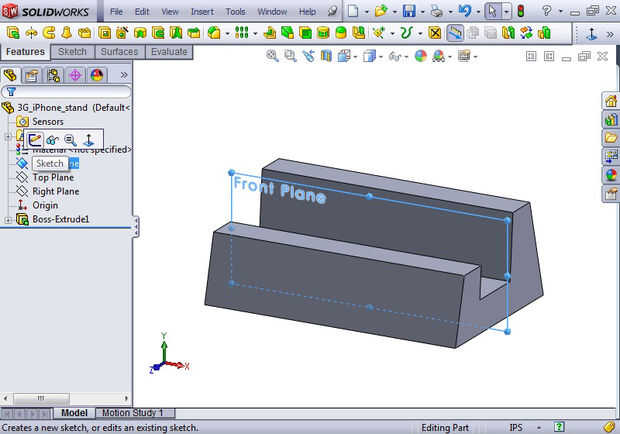620x434 pixels.
Task: Select the Linear Pattern tool icon
Action: 241,32
